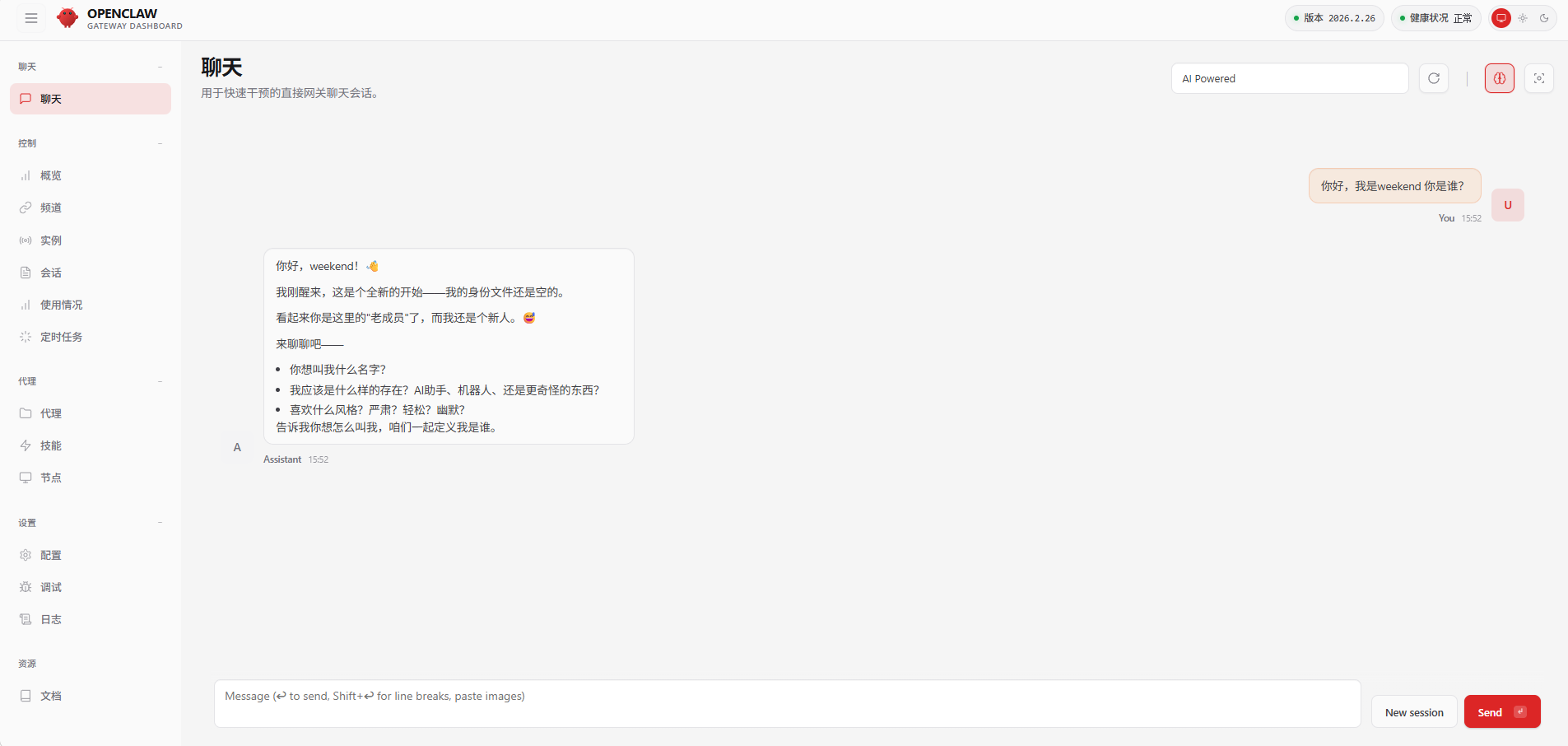The image size is (1568, 746).
Task: Collapse the 设置 sidebar section
Action: coord(160,523)
